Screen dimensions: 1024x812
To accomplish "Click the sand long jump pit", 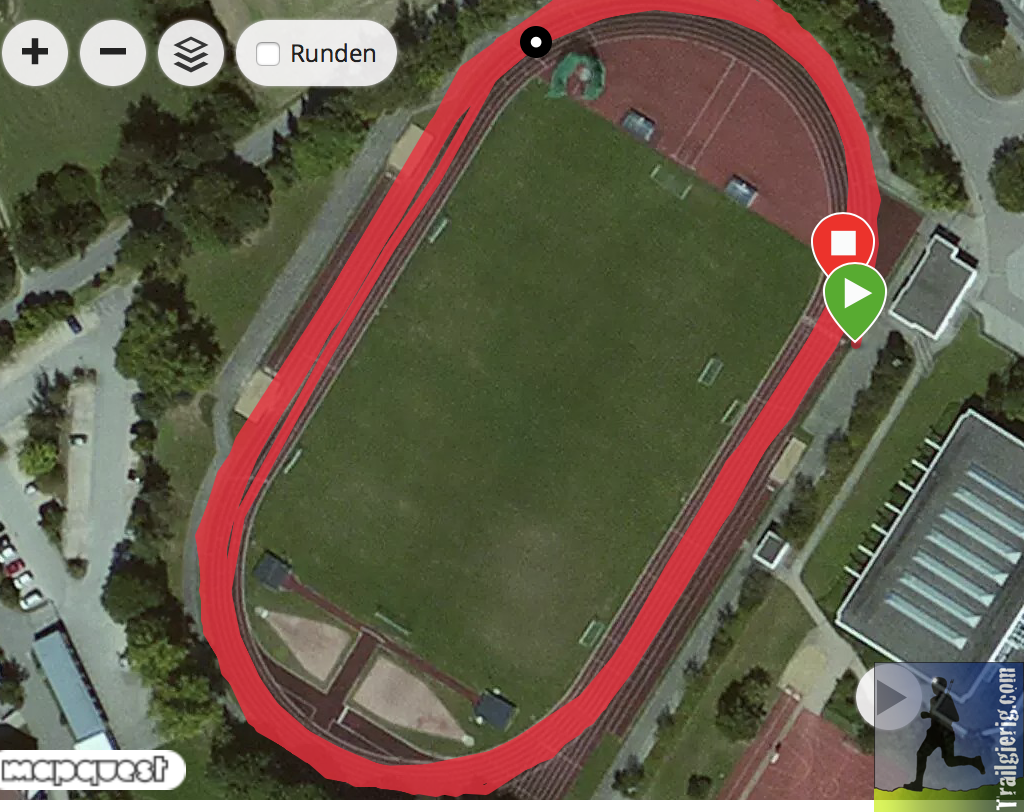I will click(x=307, y=643).
